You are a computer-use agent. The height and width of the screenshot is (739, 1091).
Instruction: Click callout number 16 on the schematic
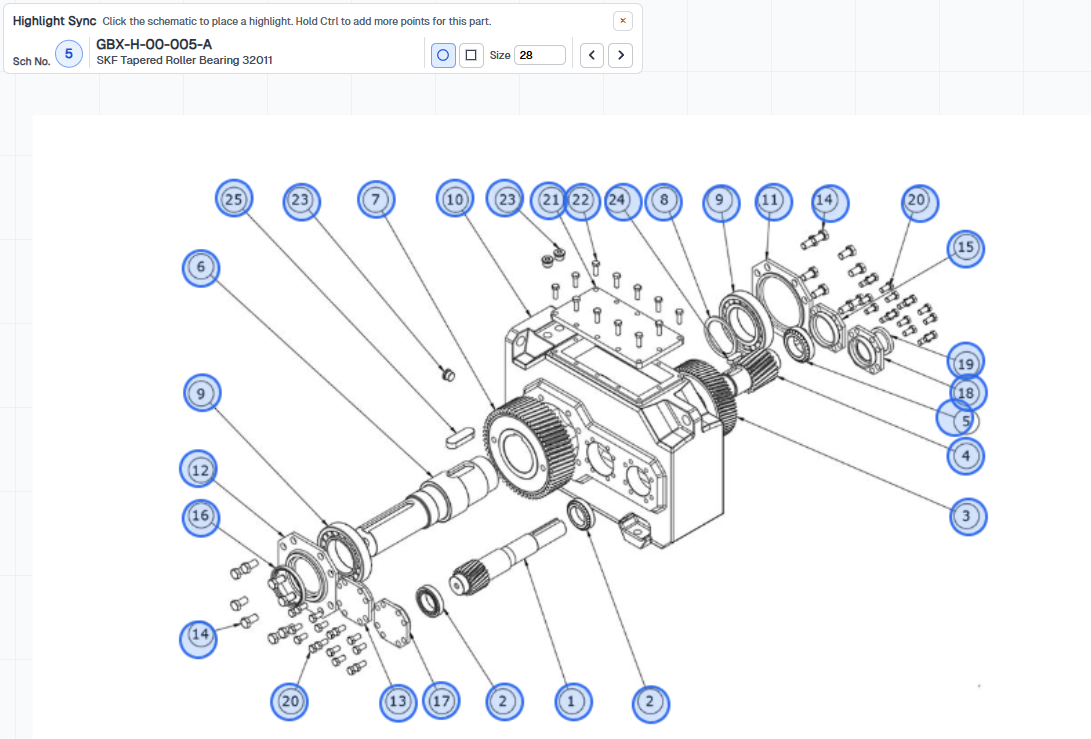(201, 518)
